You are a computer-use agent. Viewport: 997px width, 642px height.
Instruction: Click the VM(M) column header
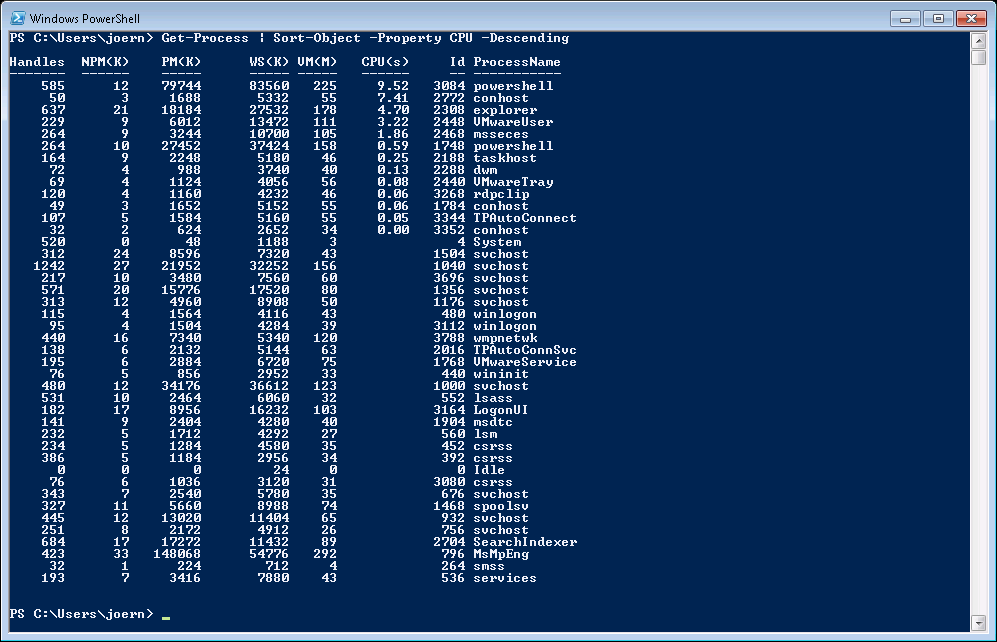pyautogui.click(x=317, y=62)
